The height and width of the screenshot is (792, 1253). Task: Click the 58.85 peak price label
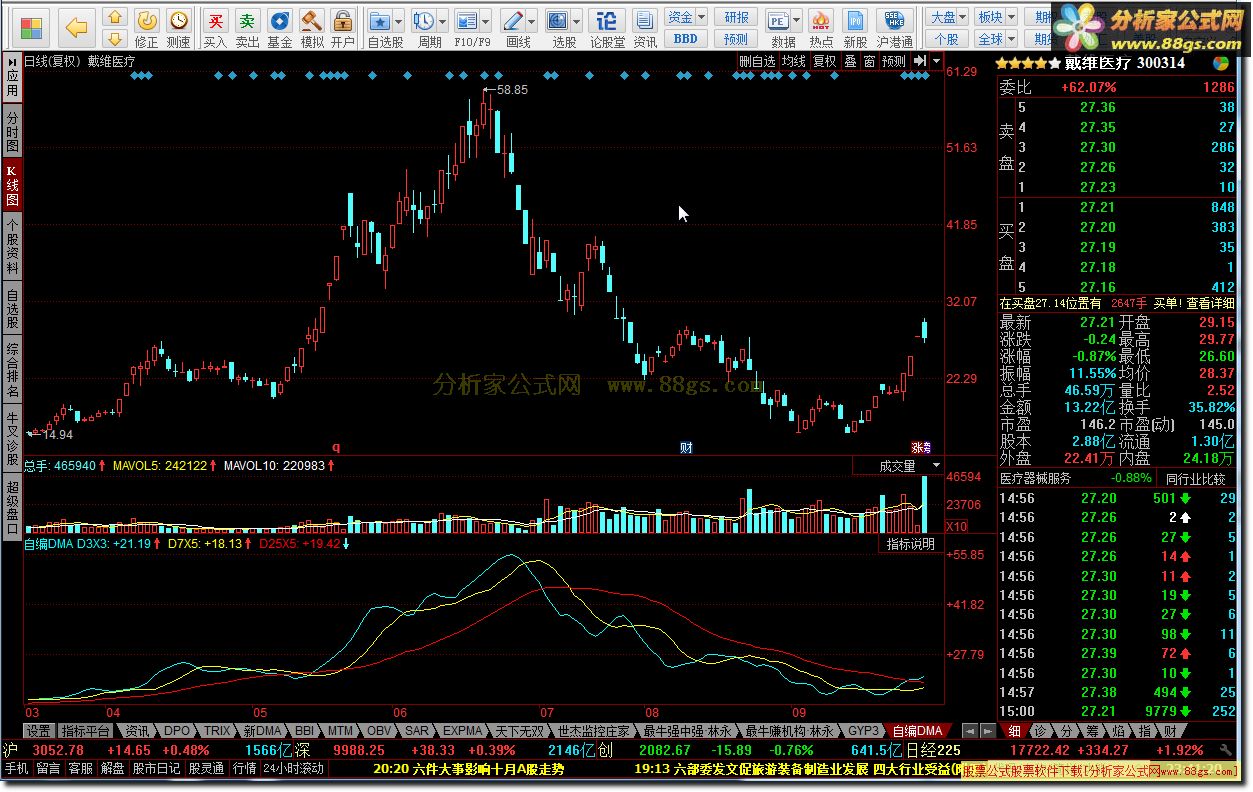511,89
